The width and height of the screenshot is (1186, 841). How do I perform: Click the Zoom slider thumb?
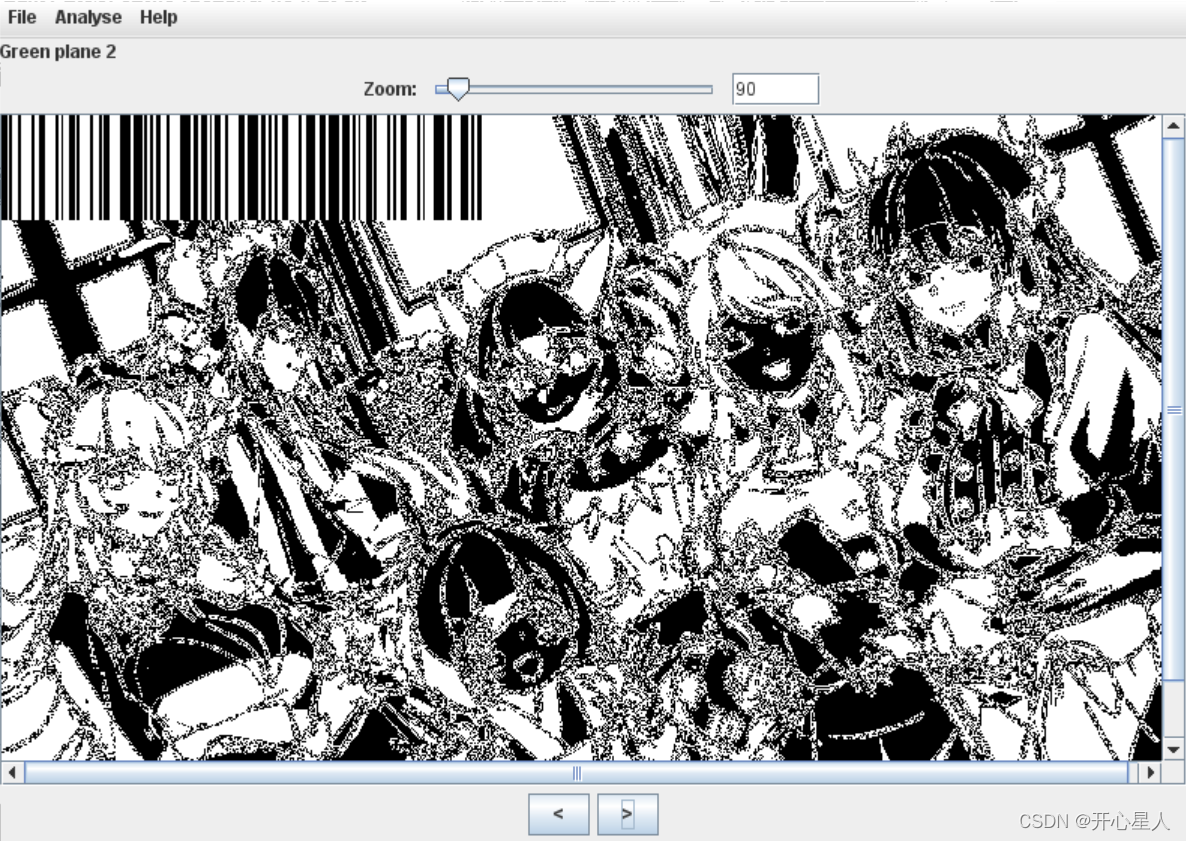(x=458, y=88)
